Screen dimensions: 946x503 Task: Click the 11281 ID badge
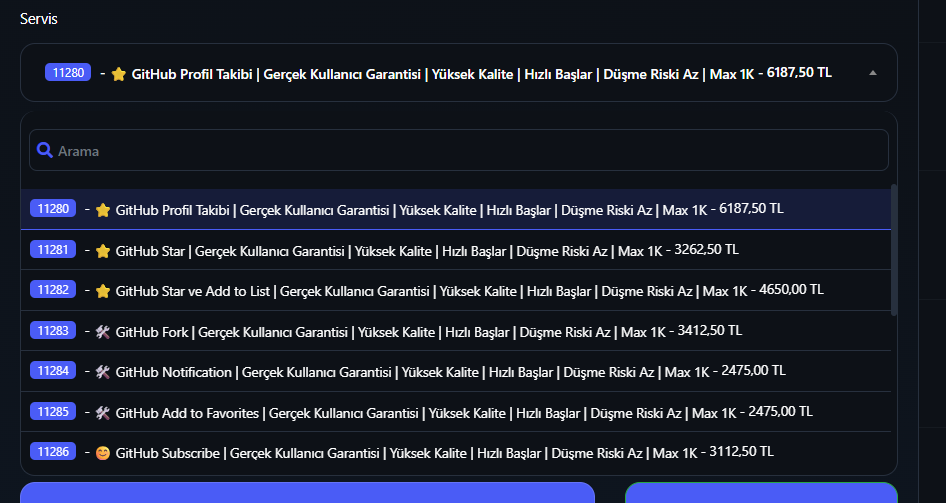click(53, 249)
